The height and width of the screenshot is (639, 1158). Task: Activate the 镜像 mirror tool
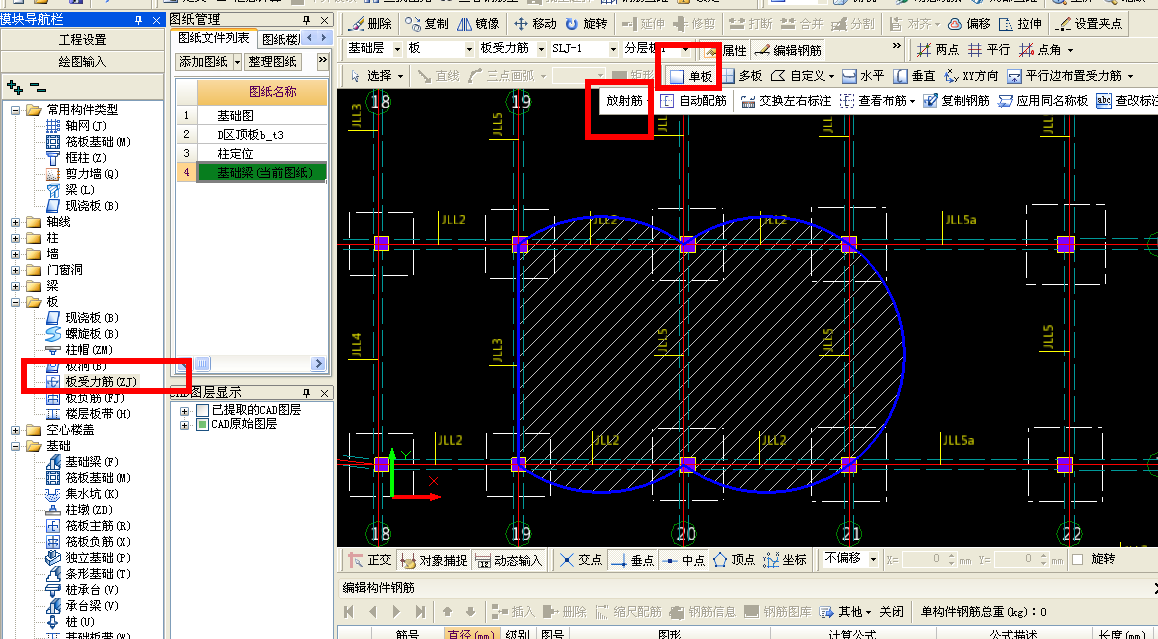pos(479,24)
